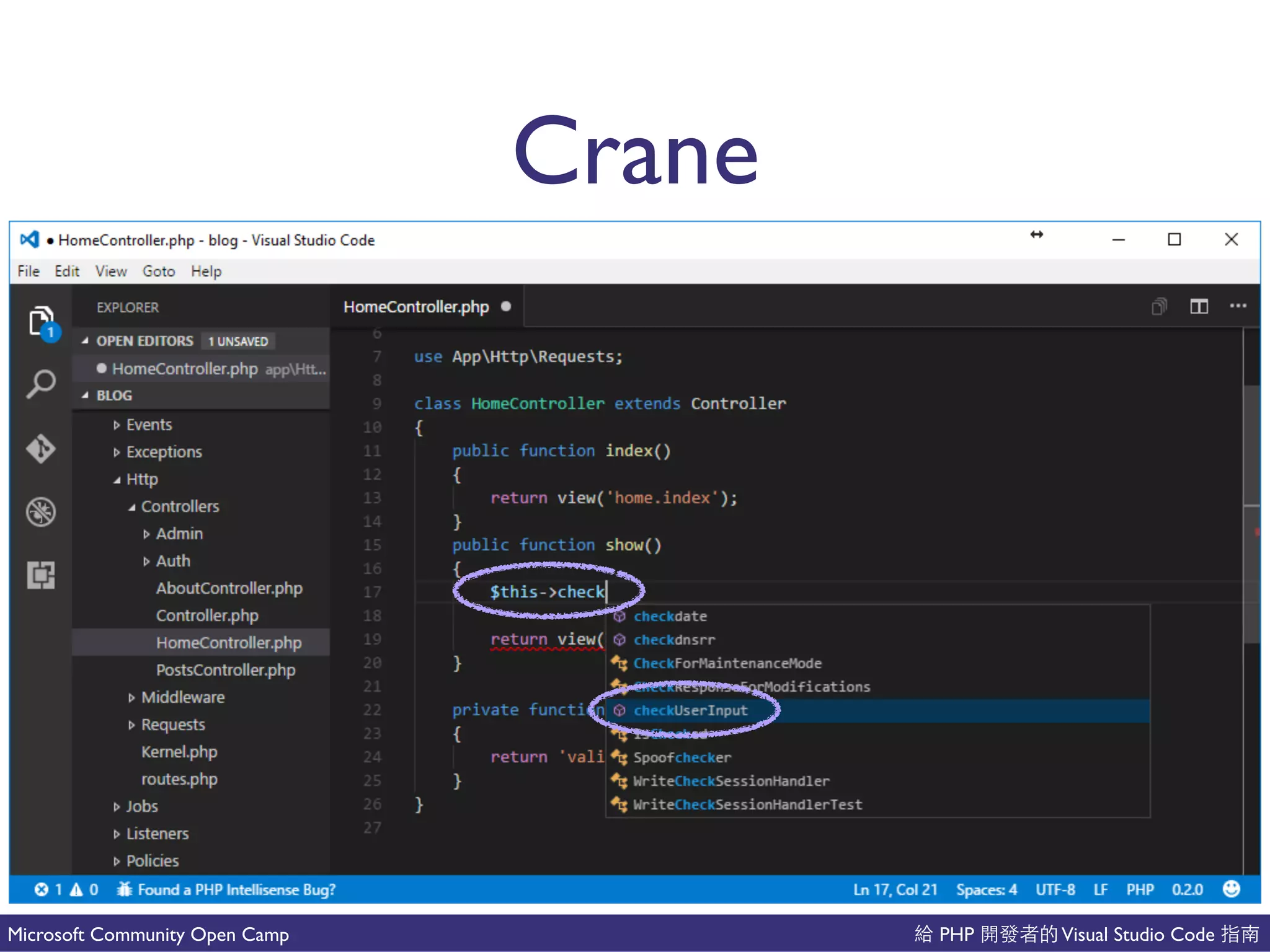The image size is (1270, 952).
Task: Expand the Auth folder
Action: point(146,562)
